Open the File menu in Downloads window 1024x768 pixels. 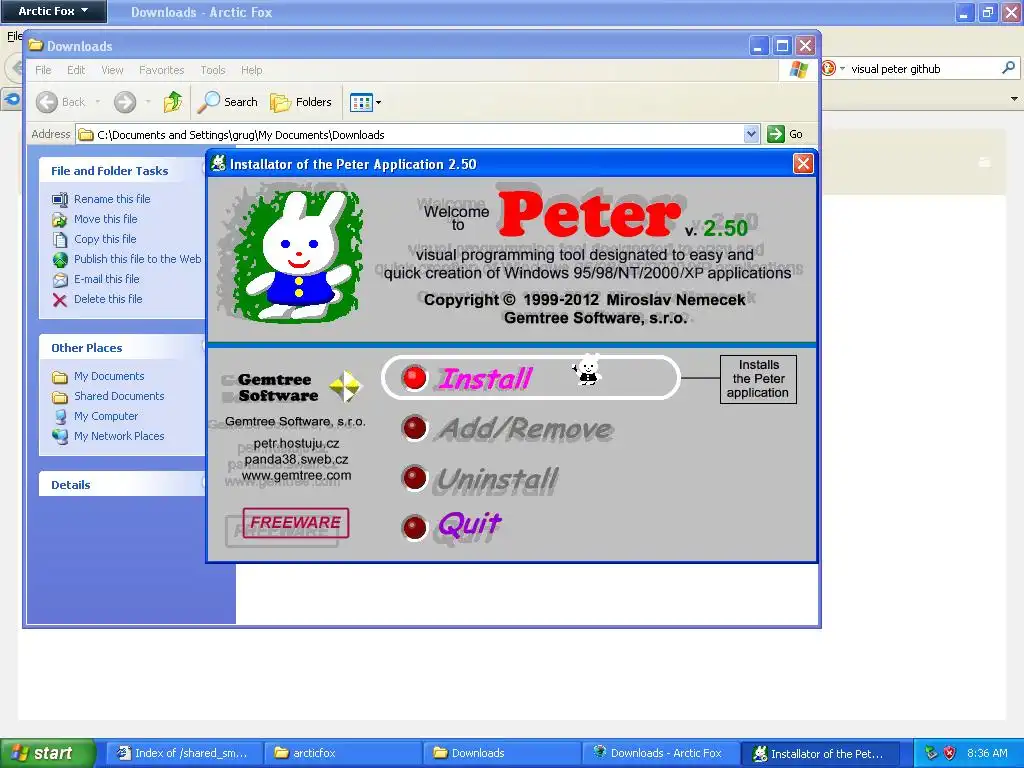click(x=43, y=70)
